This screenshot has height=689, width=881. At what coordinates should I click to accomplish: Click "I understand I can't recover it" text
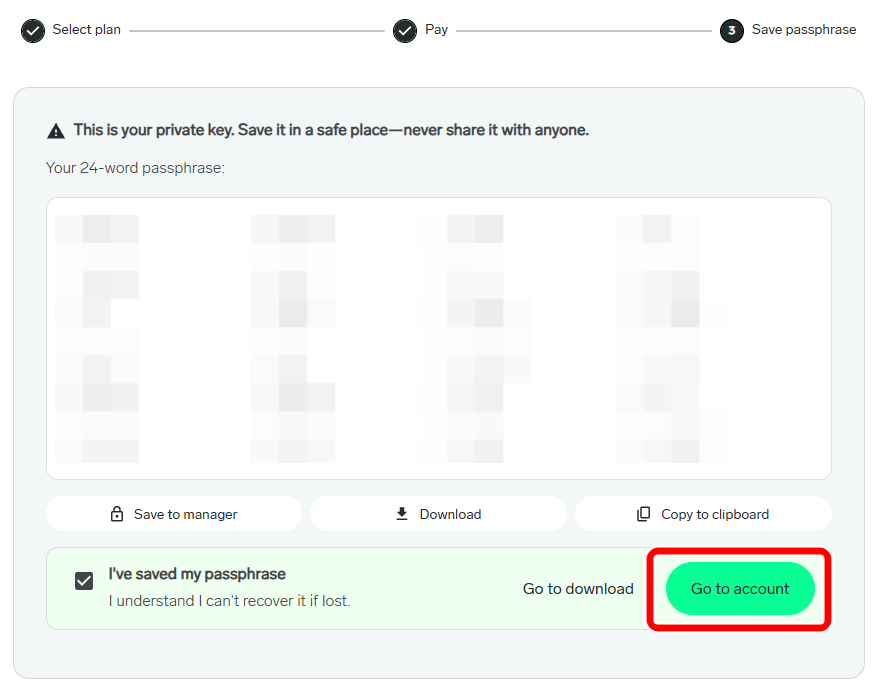coord(229,601)
